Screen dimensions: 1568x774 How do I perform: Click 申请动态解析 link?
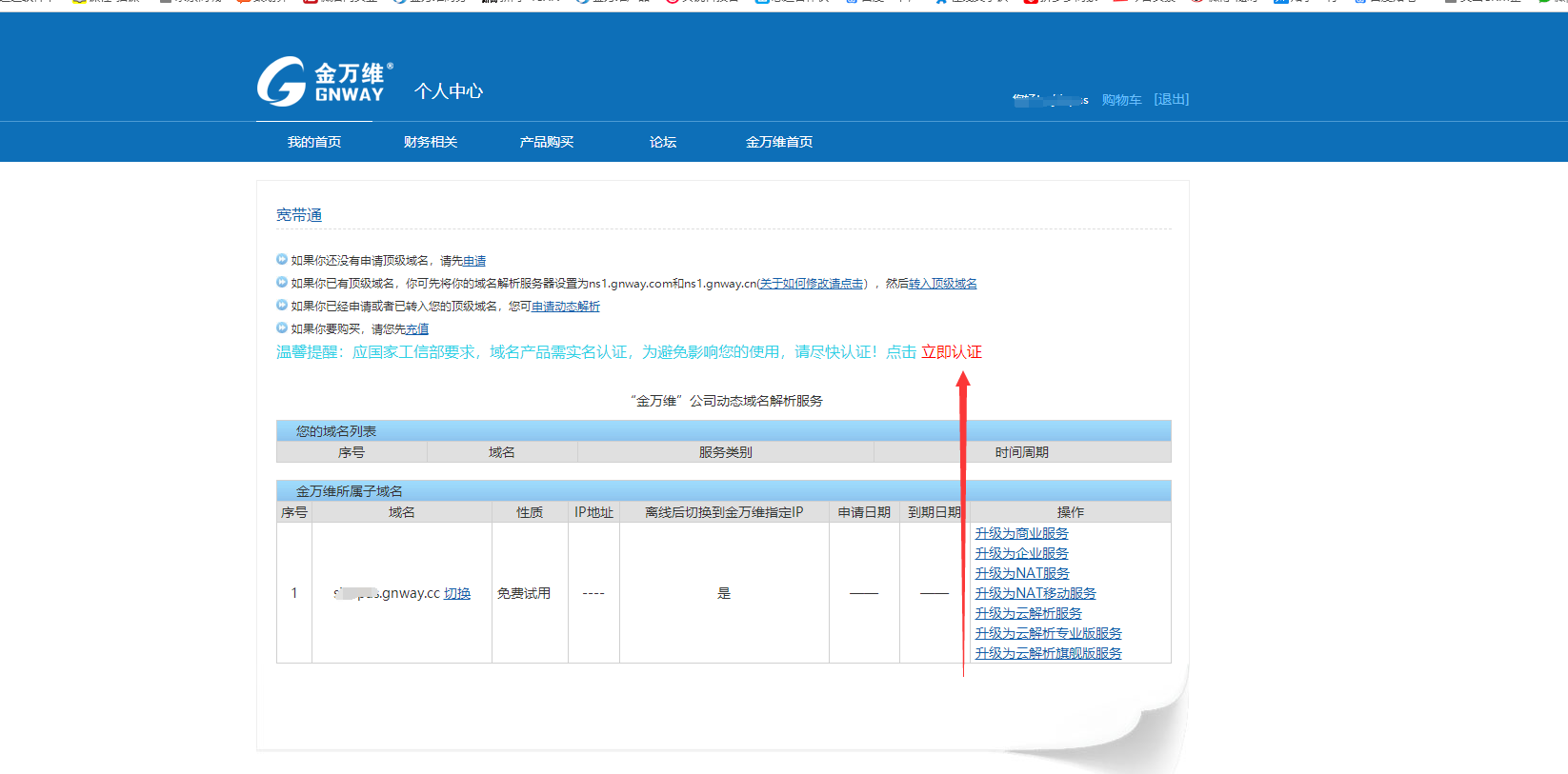(566, 307)
